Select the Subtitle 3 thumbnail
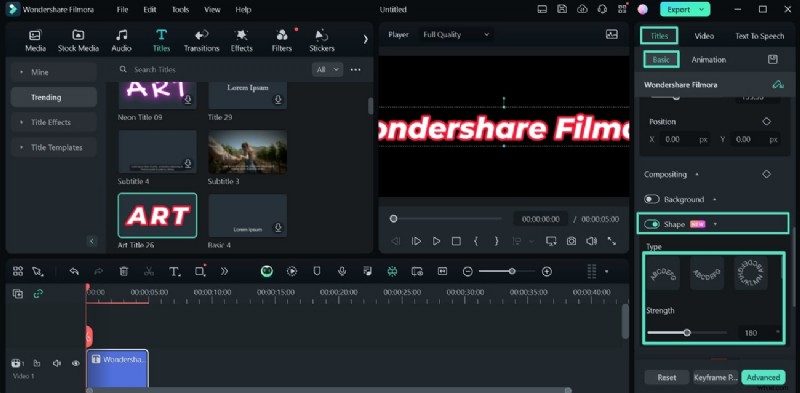Screen dimensions: 800x393 (247, 152)
